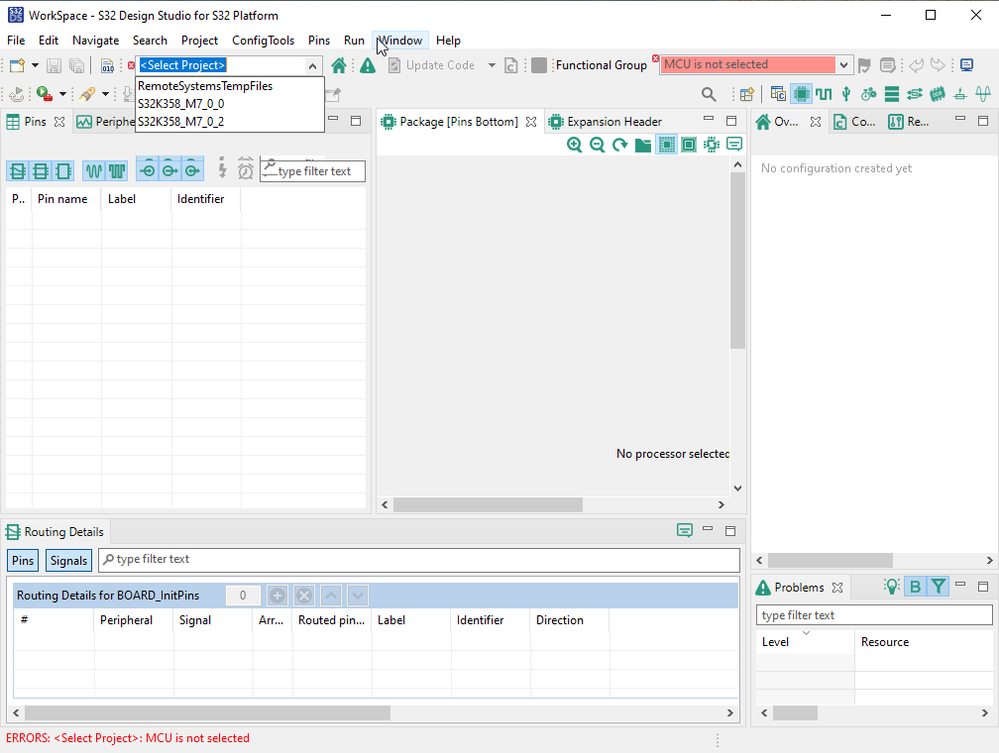Expand the debug run dropdown arrow
This screenshot has height=753, width=999.
(62, 94)
